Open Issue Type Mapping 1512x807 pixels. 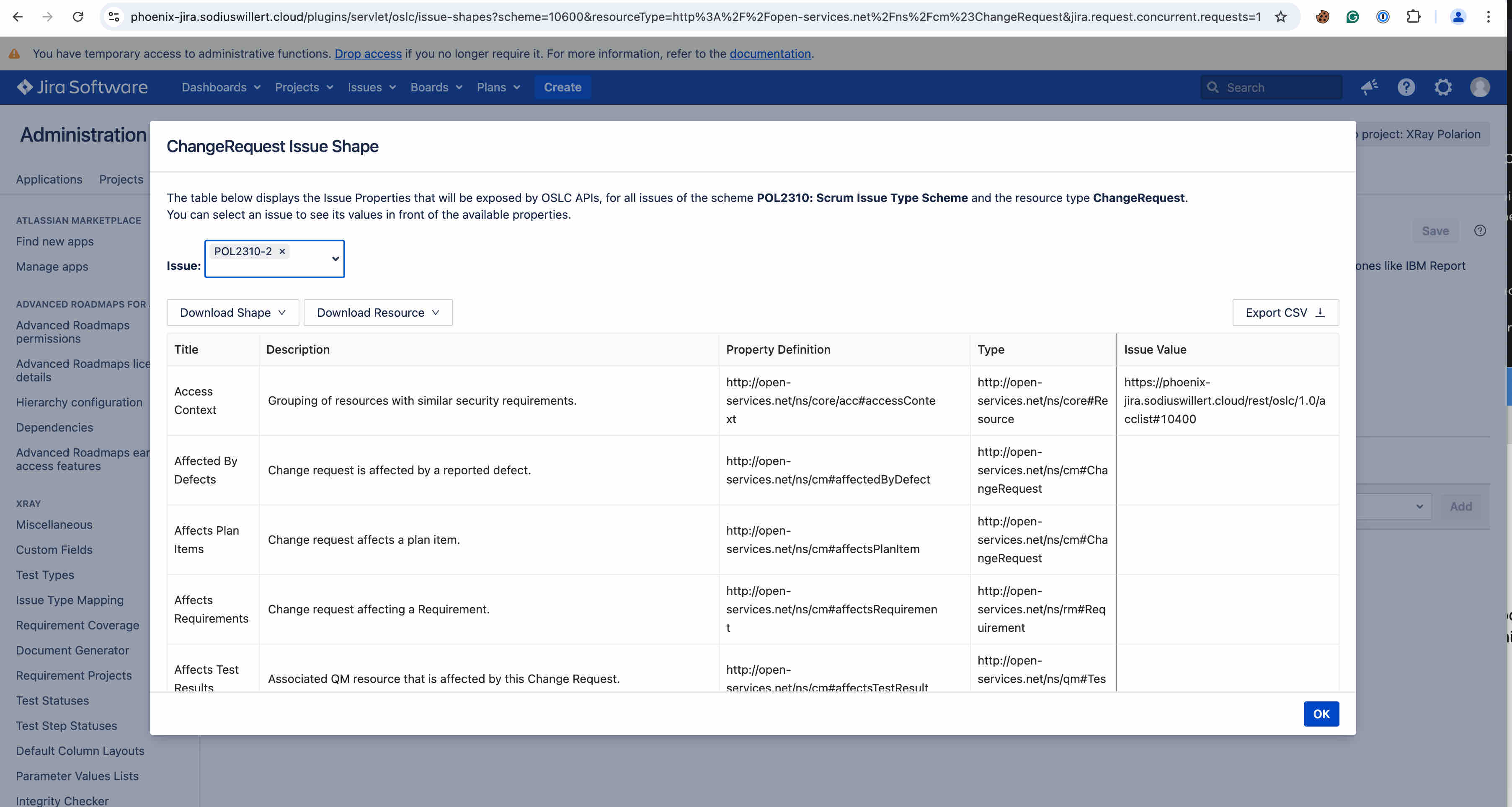click(69, 600)
